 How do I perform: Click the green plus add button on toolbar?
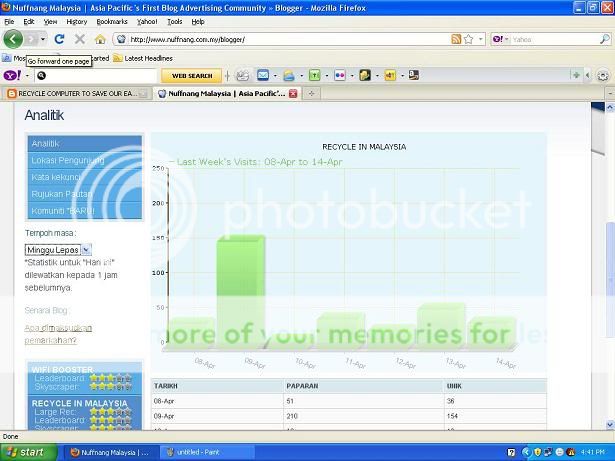[x=576, y=75]
